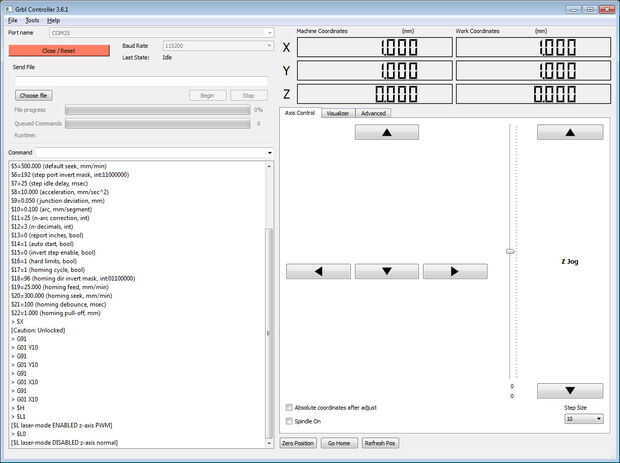Click the Close / Reset button
The image size is (620, 463).
(59, 51)
